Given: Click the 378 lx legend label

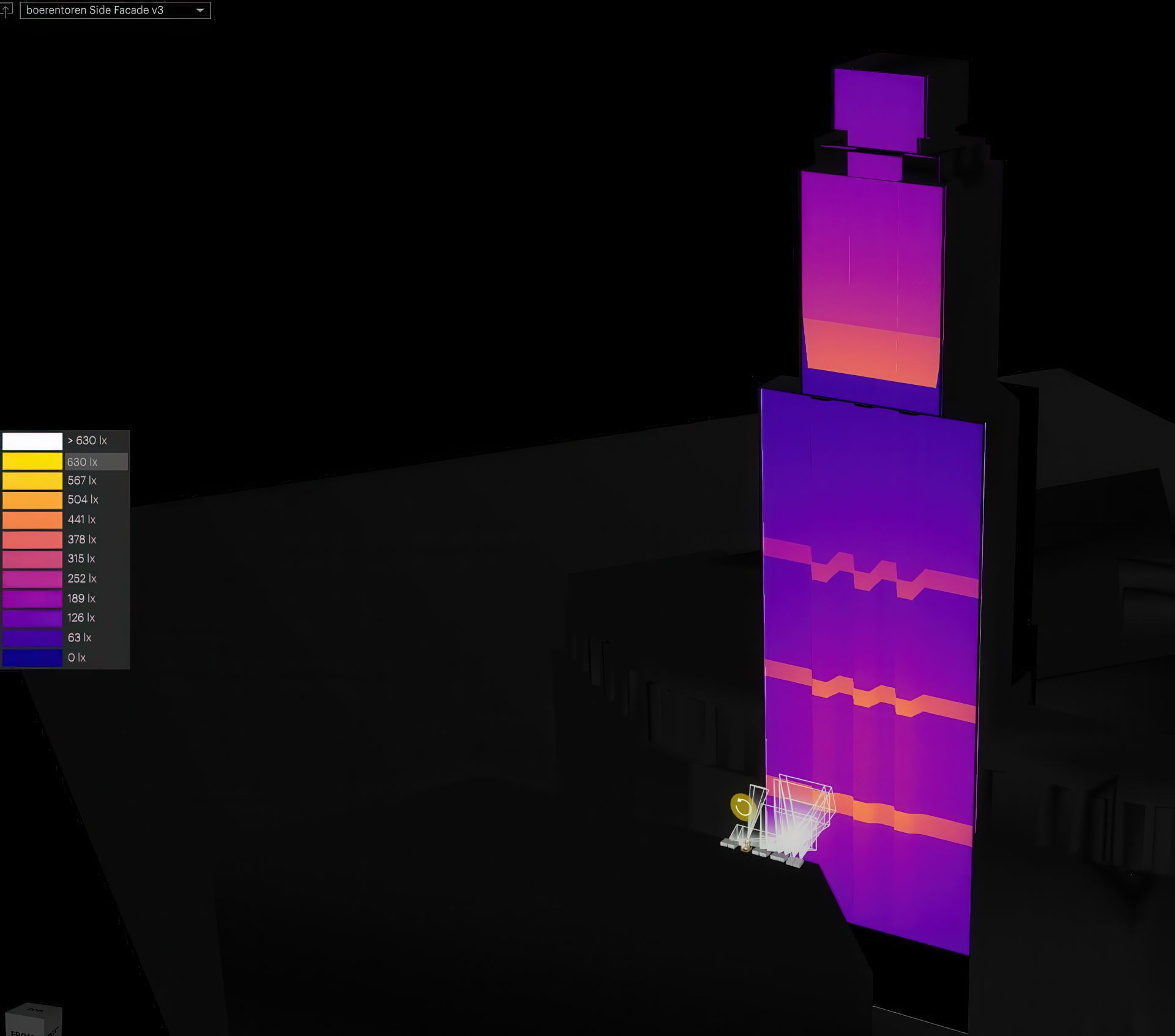Looking at the screenshot, I should (81, 540).
